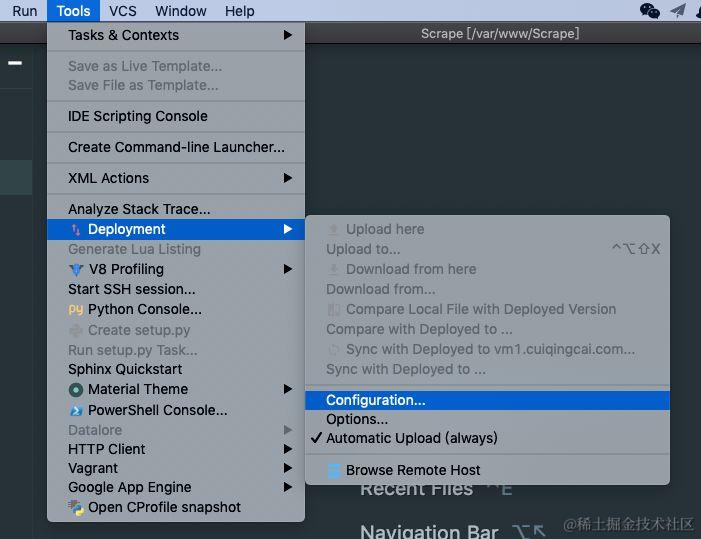The width and height of the screenshot is (701, 539).
Task: Open PowerShell Console
Action: 176,410
